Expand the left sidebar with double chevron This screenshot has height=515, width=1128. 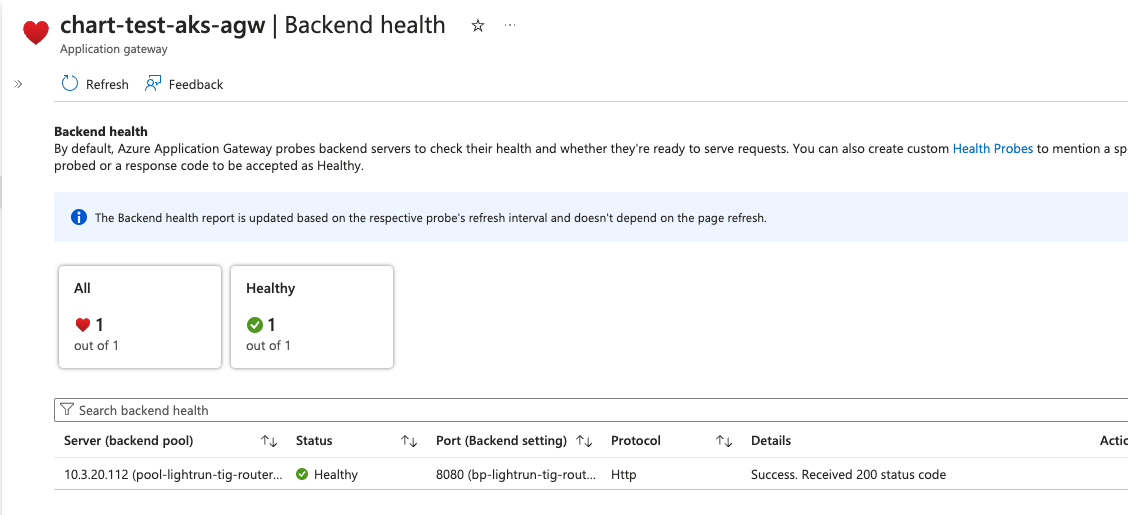pyautogui.click(x=18, y=84)
